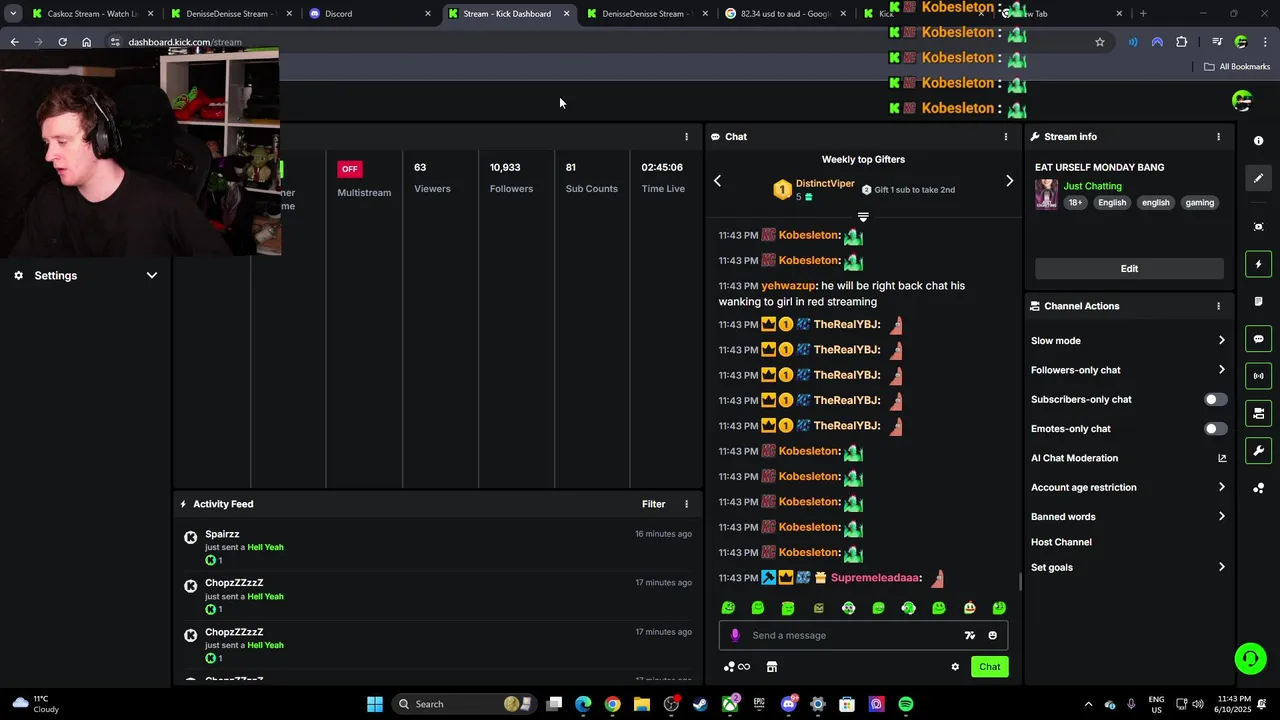
Task: Click the purple microphone icon in chat box
Action: pos(735,635)
